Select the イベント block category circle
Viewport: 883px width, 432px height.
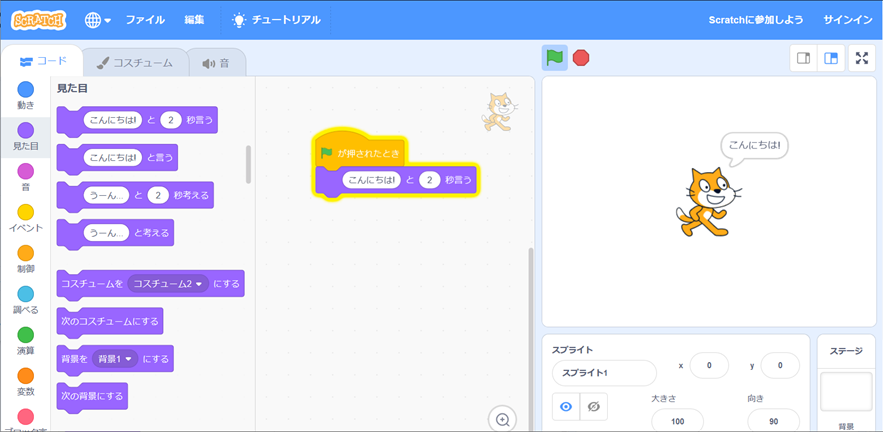(25, 212)
